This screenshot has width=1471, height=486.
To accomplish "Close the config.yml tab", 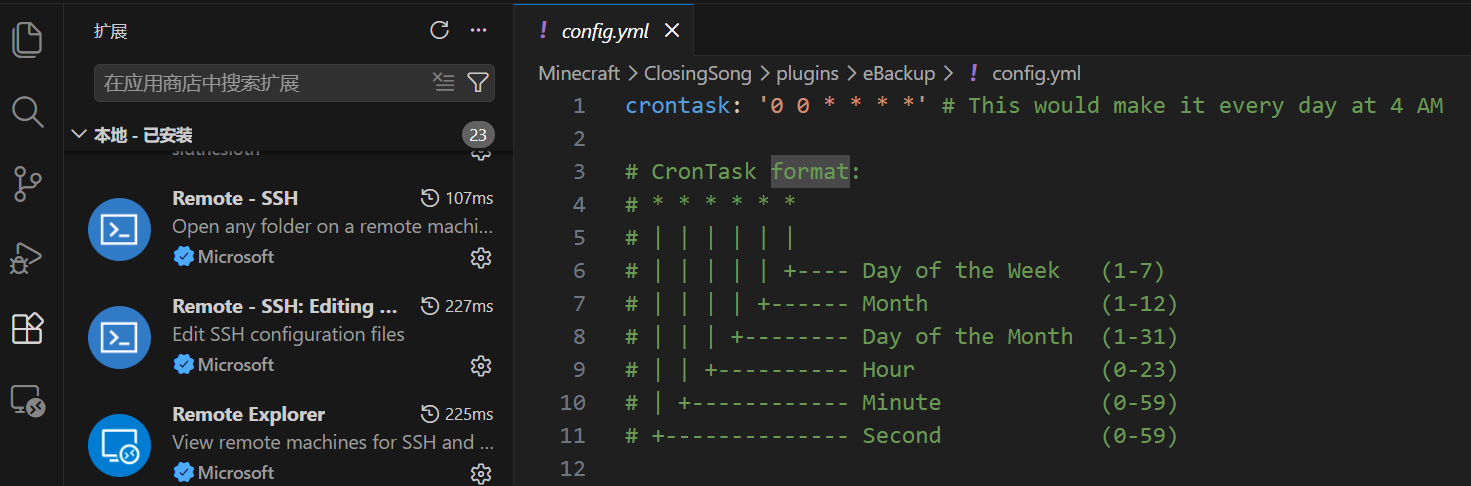I will [672, 31].
